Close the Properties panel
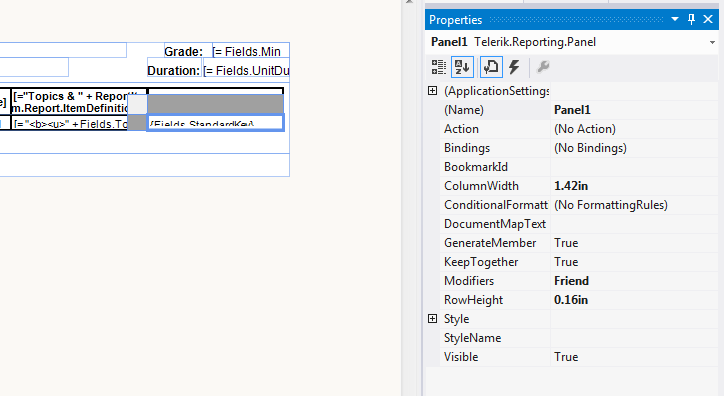 coord(708,19)
